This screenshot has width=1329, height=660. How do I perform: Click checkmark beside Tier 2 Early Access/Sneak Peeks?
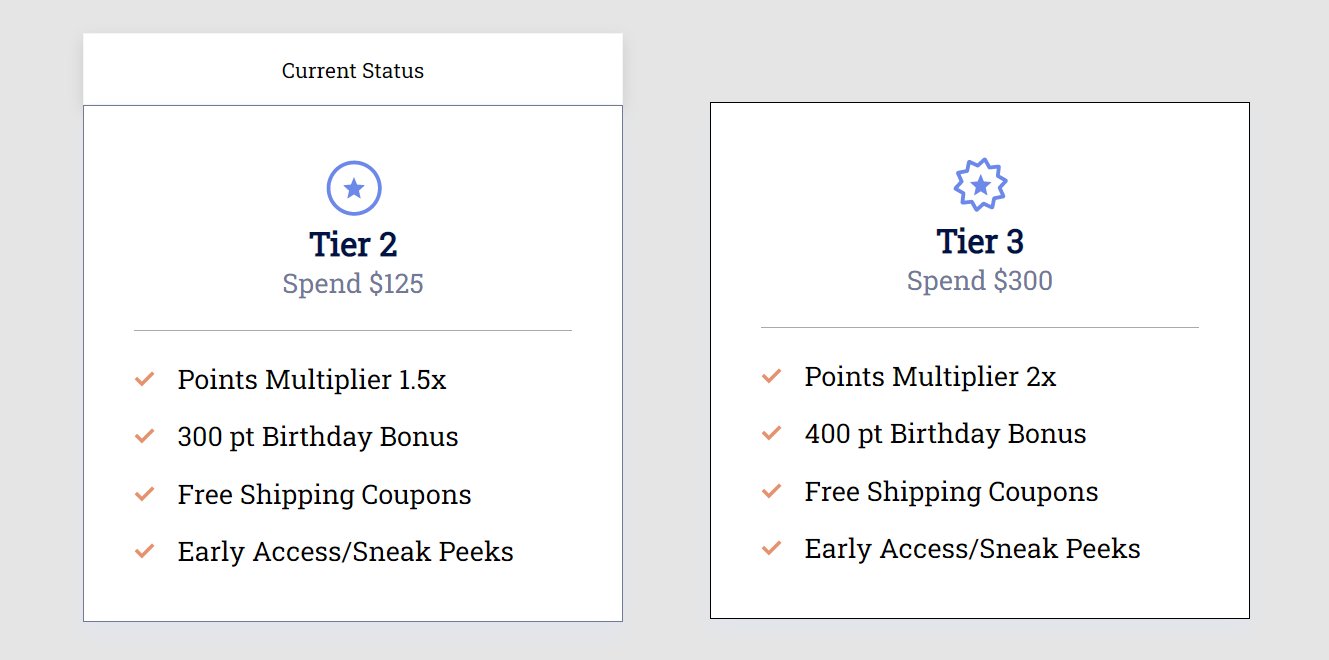tap(144, 551)
